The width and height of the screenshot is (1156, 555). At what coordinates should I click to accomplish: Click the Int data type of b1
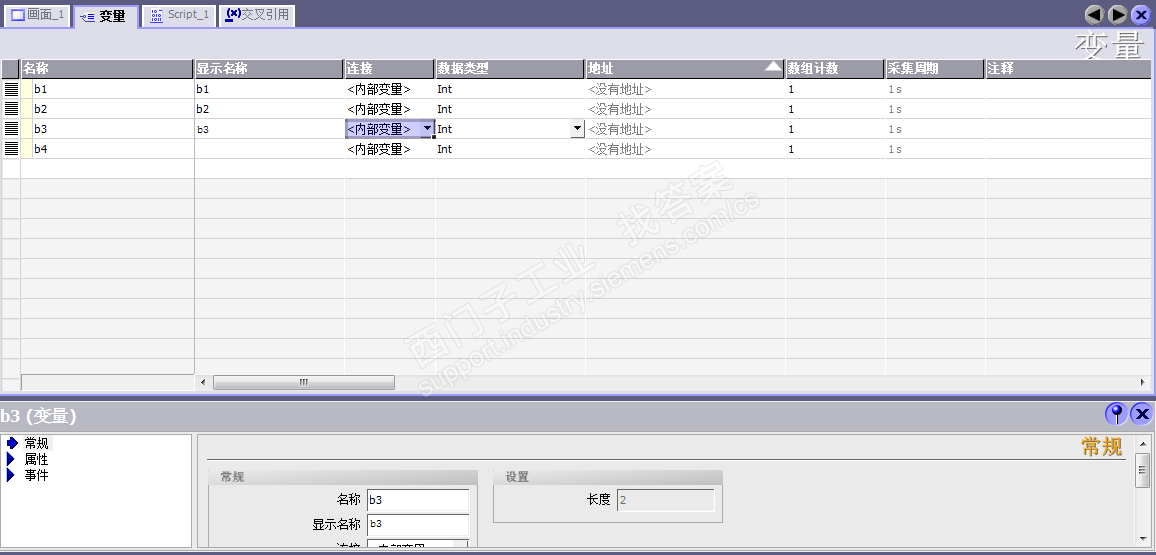click(510, 89)
